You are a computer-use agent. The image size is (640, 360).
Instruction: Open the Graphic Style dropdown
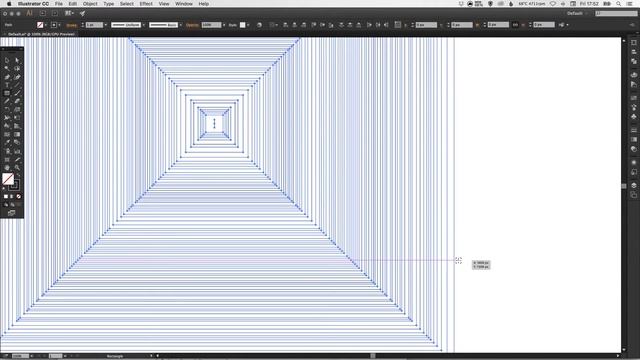pos(248,25)
